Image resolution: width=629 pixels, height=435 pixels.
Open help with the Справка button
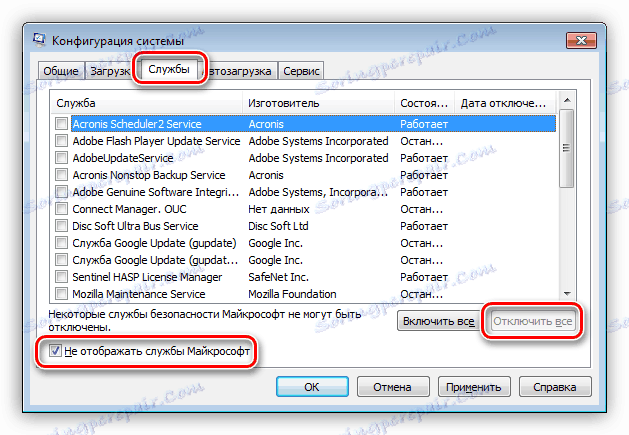[555, 387]
